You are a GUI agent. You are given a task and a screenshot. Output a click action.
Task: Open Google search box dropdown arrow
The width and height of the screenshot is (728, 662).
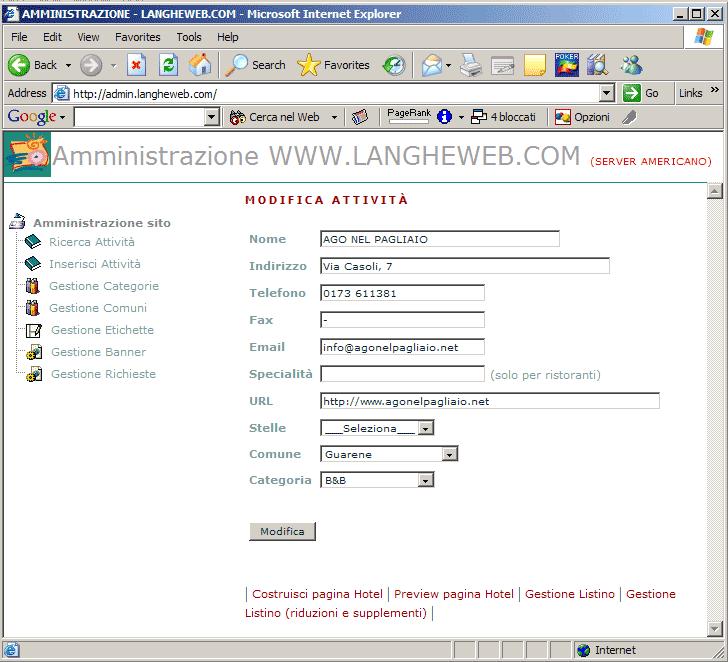coord(211,117)
